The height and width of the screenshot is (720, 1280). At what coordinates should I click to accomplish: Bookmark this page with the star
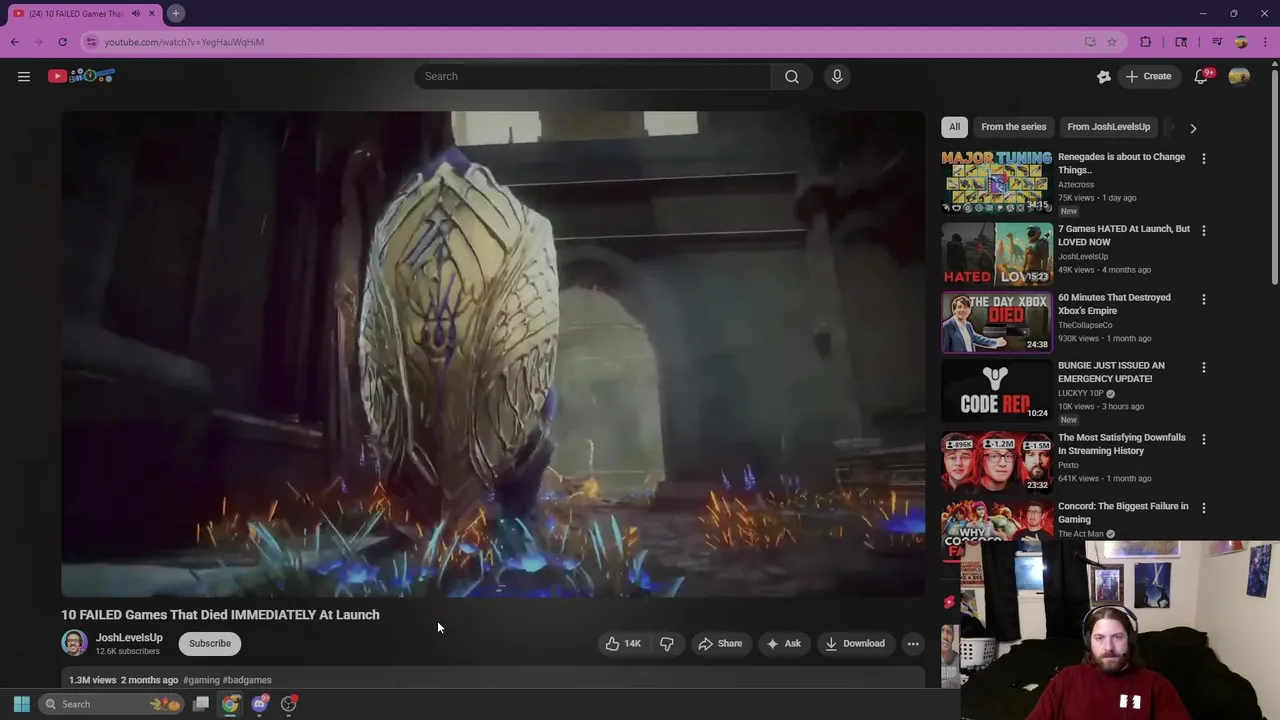(1112, 42)
